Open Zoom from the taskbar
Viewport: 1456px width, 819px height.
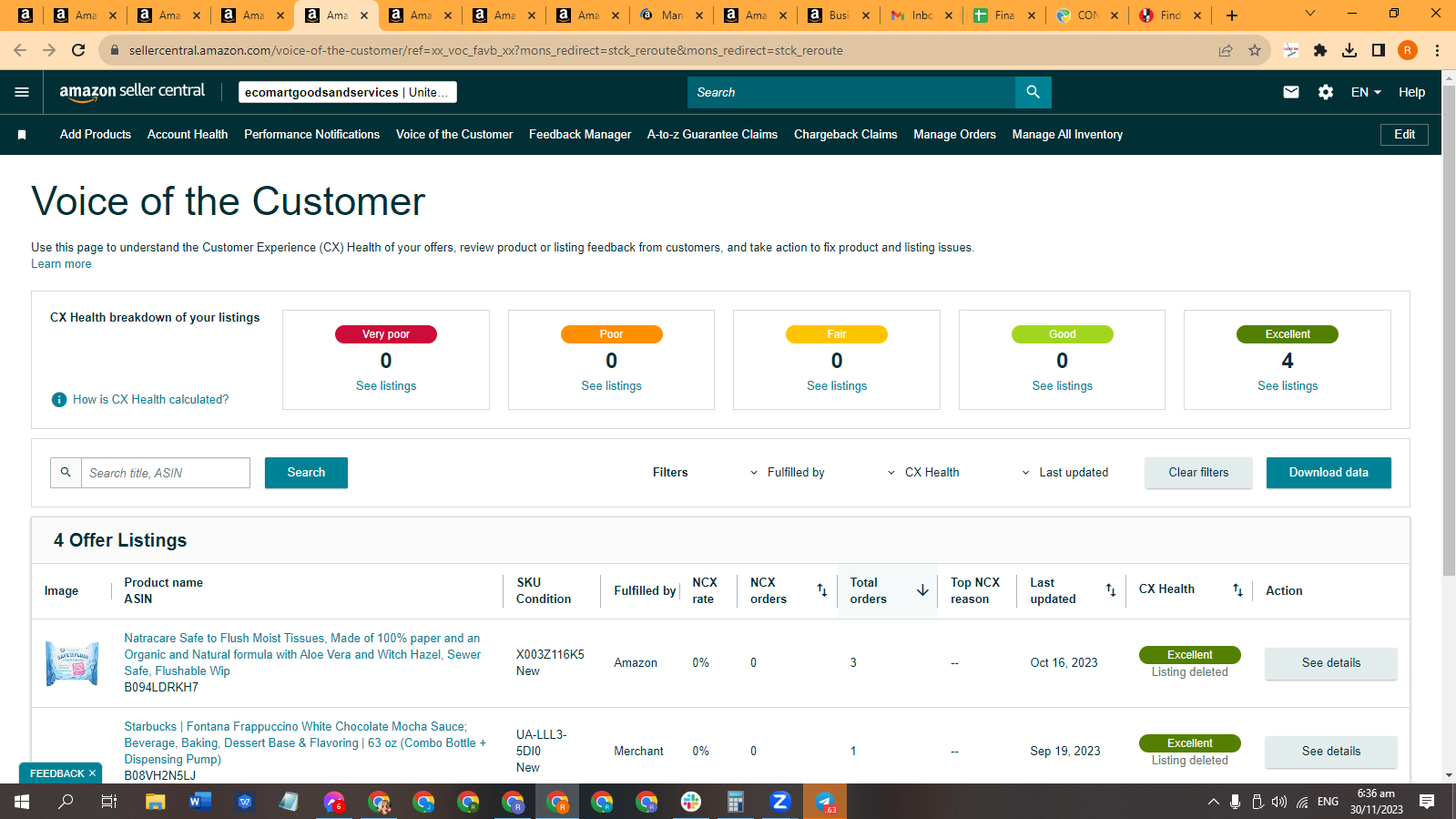coord(779,802)
